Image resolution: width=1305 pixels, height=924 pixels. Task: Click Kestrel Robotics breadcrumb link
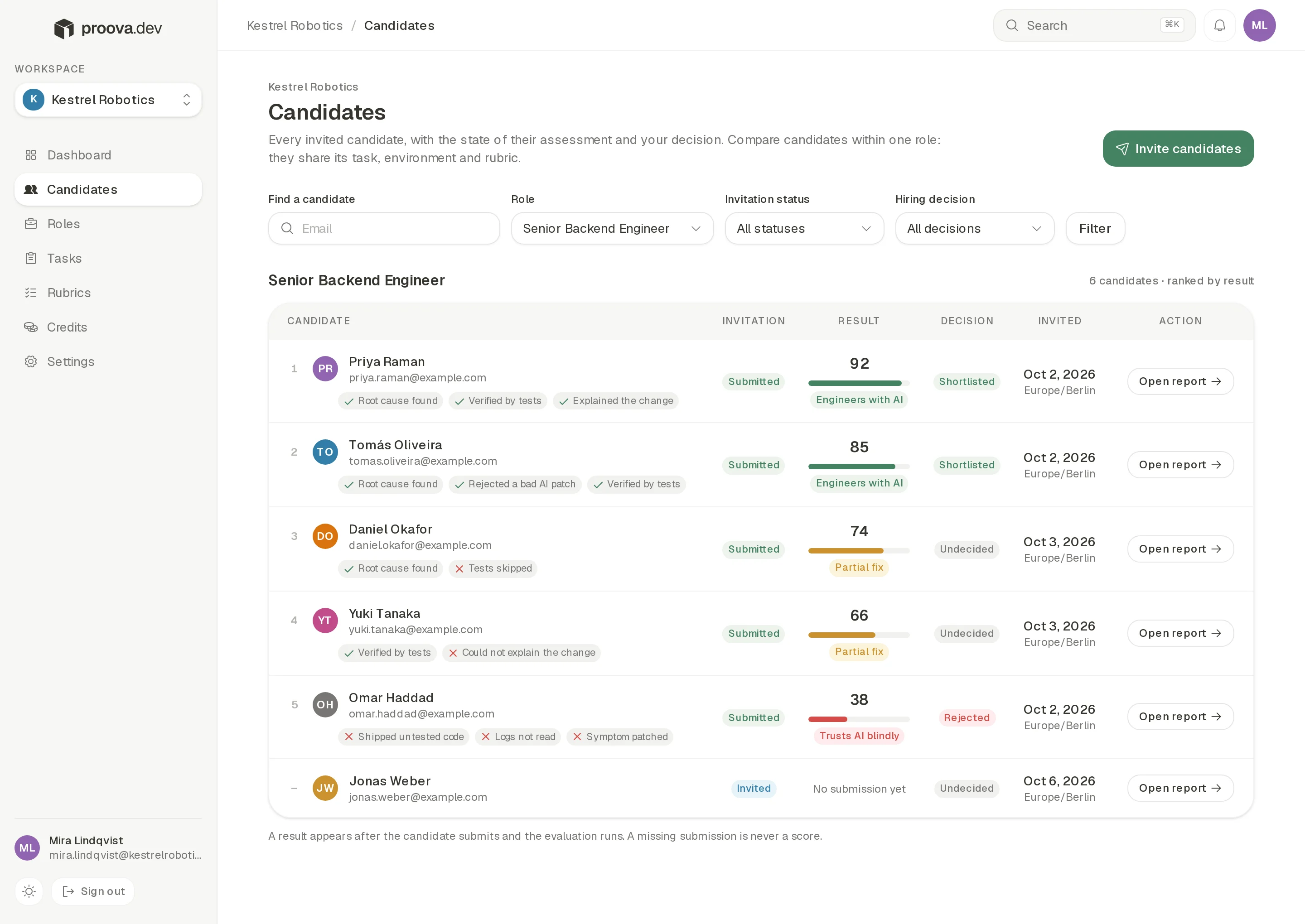[x=294, y=26]
